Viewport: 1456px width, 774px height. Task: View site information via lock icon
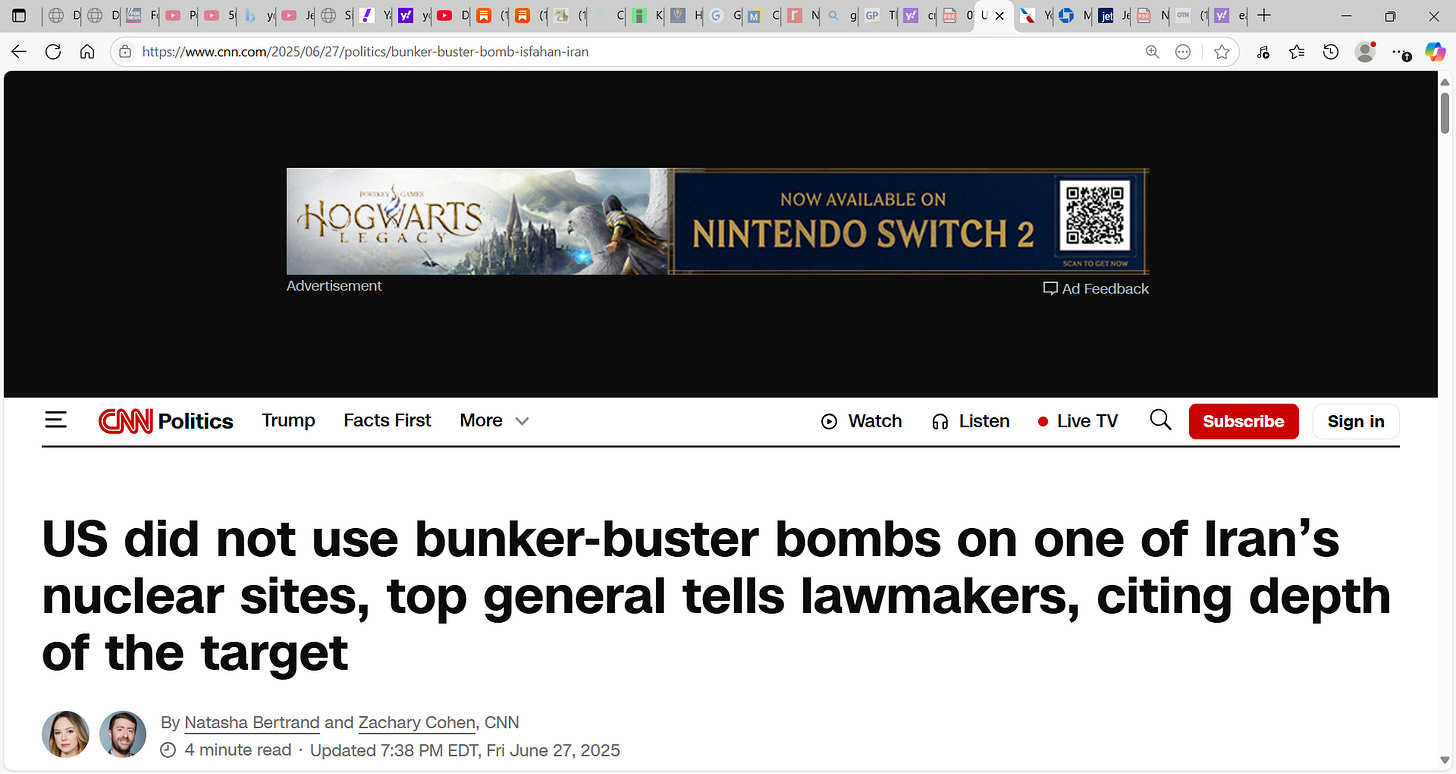125,52
